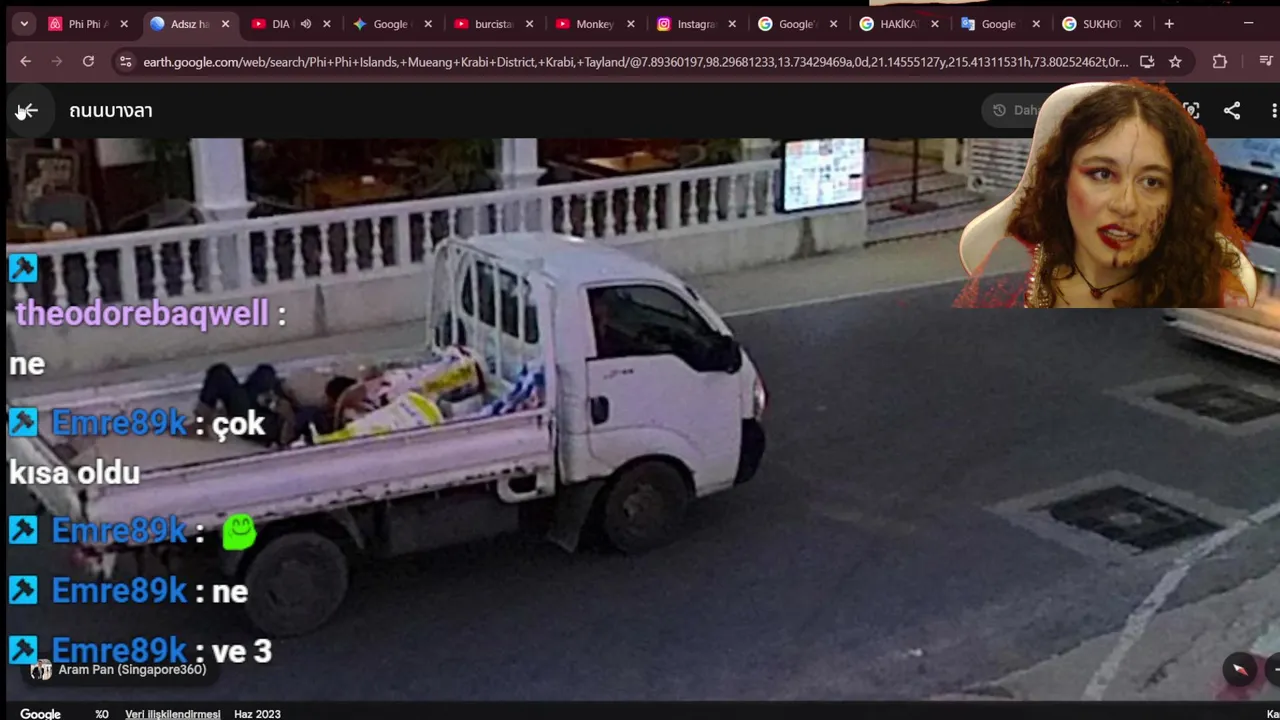
Task: Close the SUKHOT tab
Action: coord(1137,24)
